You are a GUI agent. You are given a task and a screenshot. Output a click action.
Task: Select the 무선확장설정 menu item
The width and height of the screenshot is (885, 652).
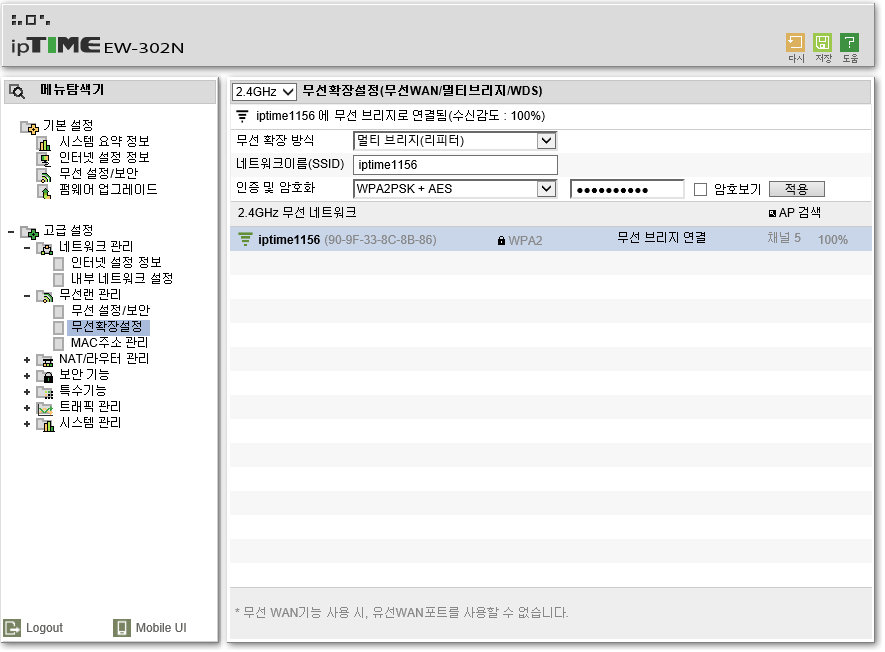(x=107, y=327)
